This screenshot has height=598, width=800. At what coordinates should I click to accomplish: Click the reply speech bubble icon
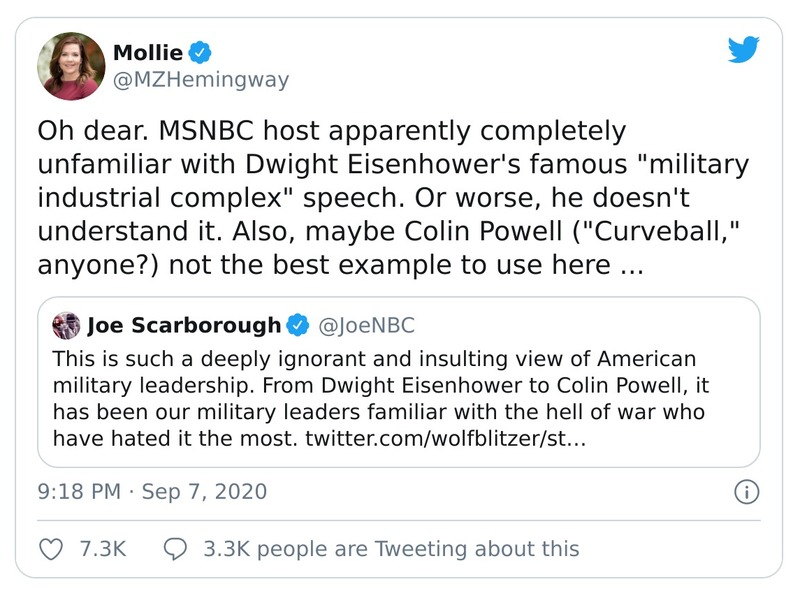click(x=175, y=548)
